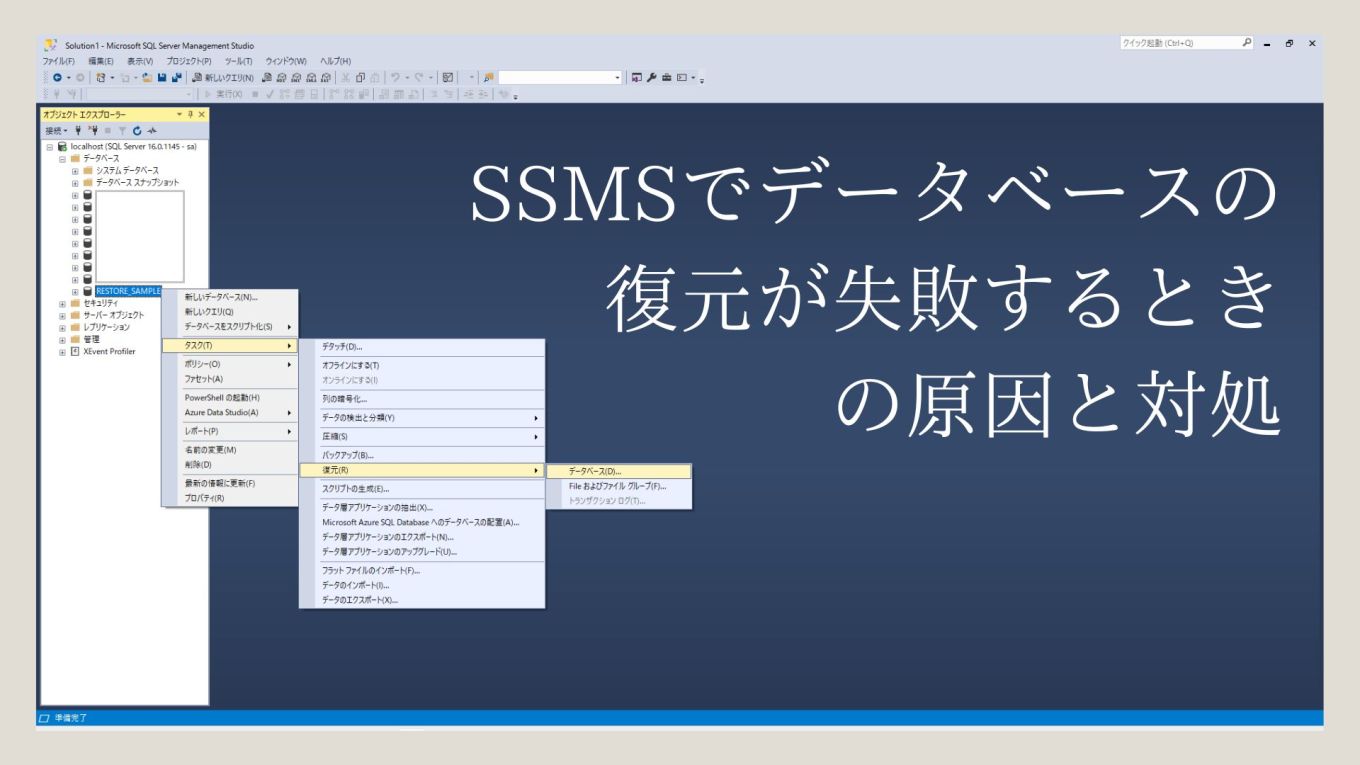Open the empty combo box in main toolbar
The height and width of the screenshot is (765, 1360).
(x=560, y=77)
